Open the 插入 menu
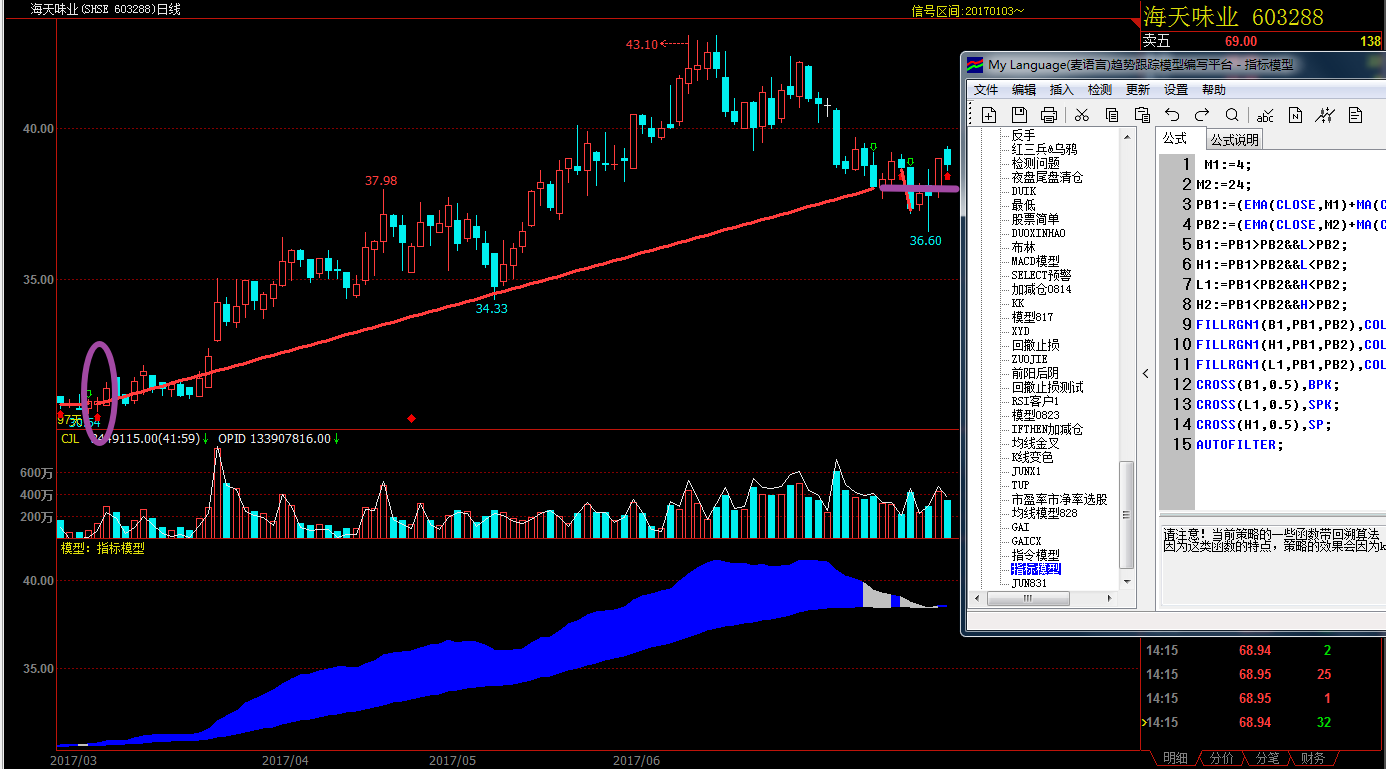Screen dimensions: 1386x769 (1062, 90)
